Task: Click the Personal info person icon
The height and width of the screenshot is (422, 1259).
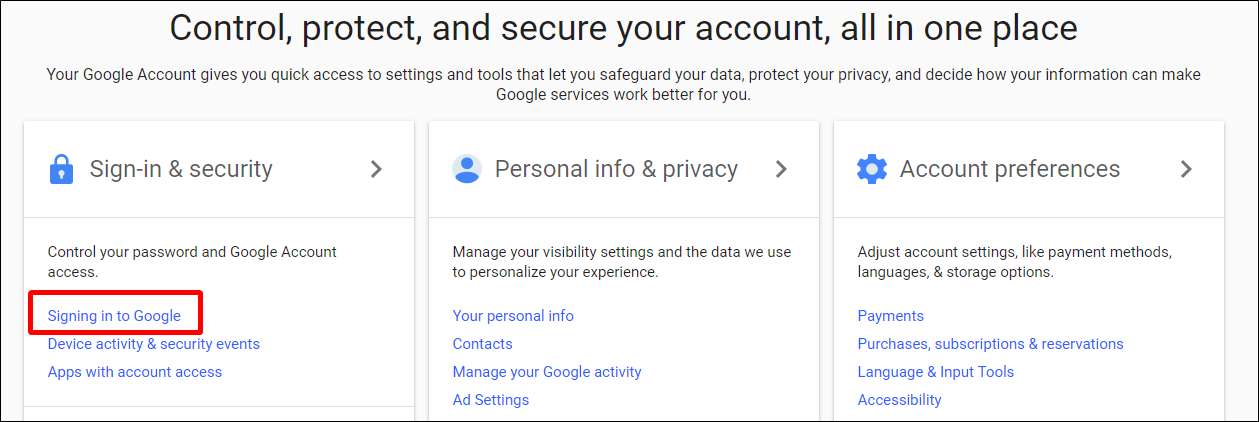Action: [466, 169]
